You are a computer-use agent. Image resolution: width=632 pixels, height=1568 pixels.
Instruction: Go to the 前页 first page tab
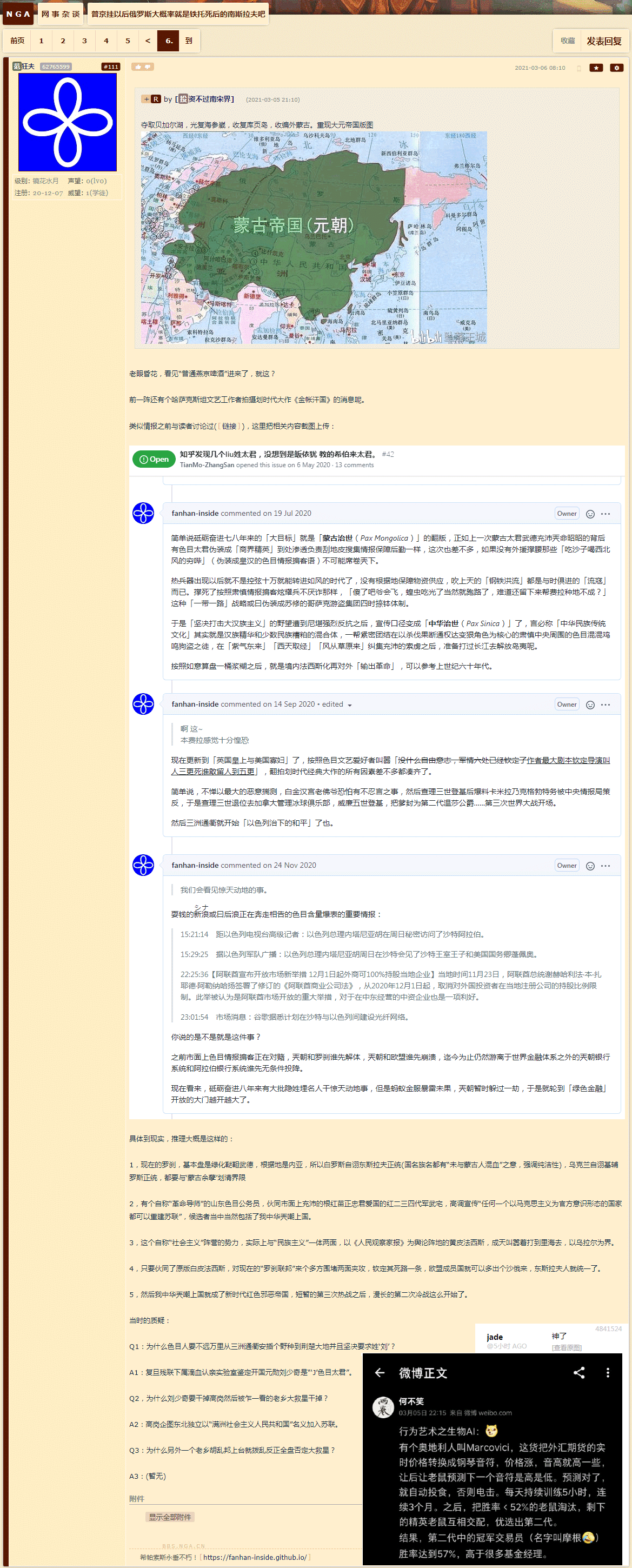point(18,41)
